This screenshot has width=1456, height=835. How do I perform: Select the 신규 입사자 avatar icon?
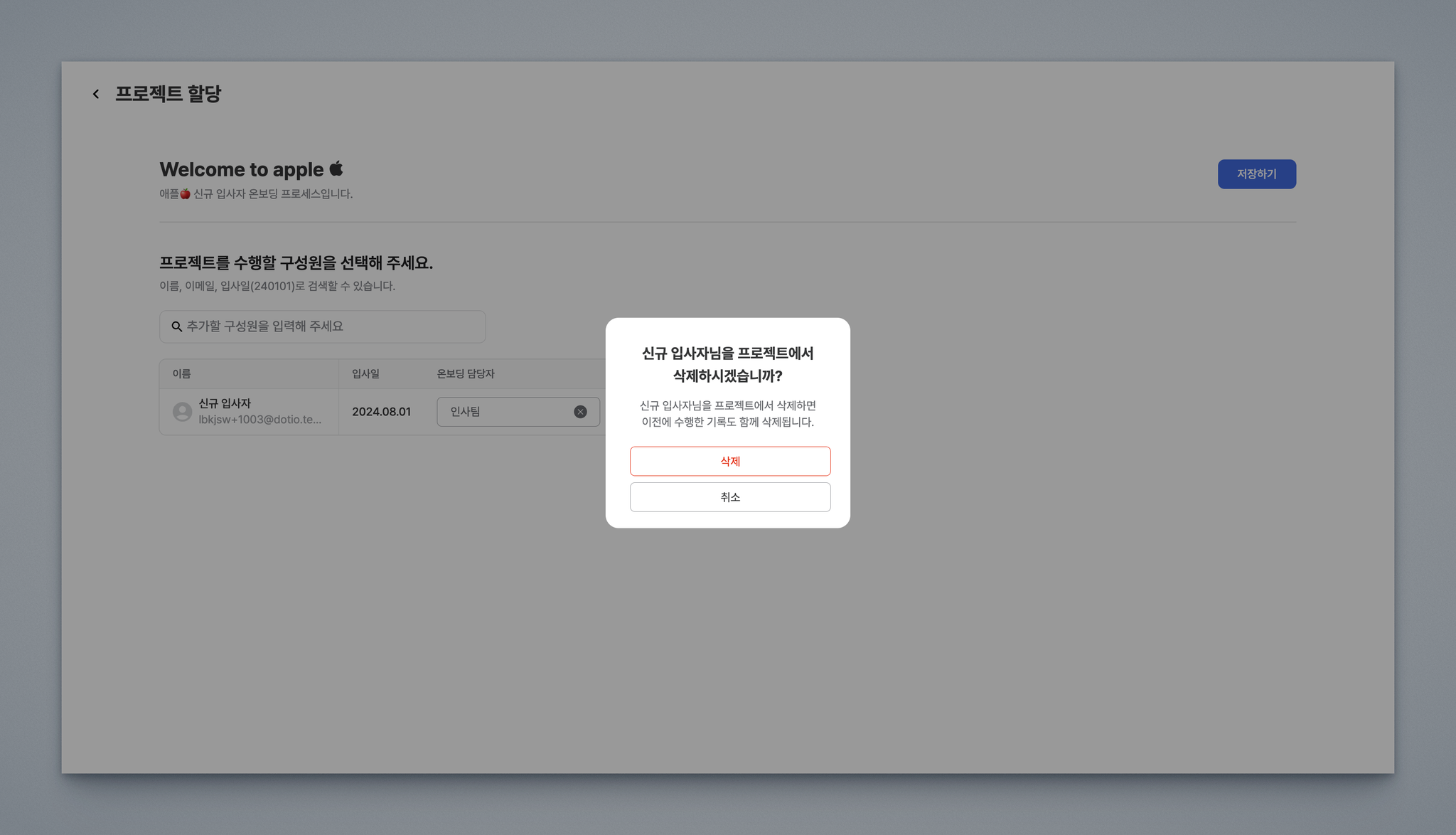[183, 412]
